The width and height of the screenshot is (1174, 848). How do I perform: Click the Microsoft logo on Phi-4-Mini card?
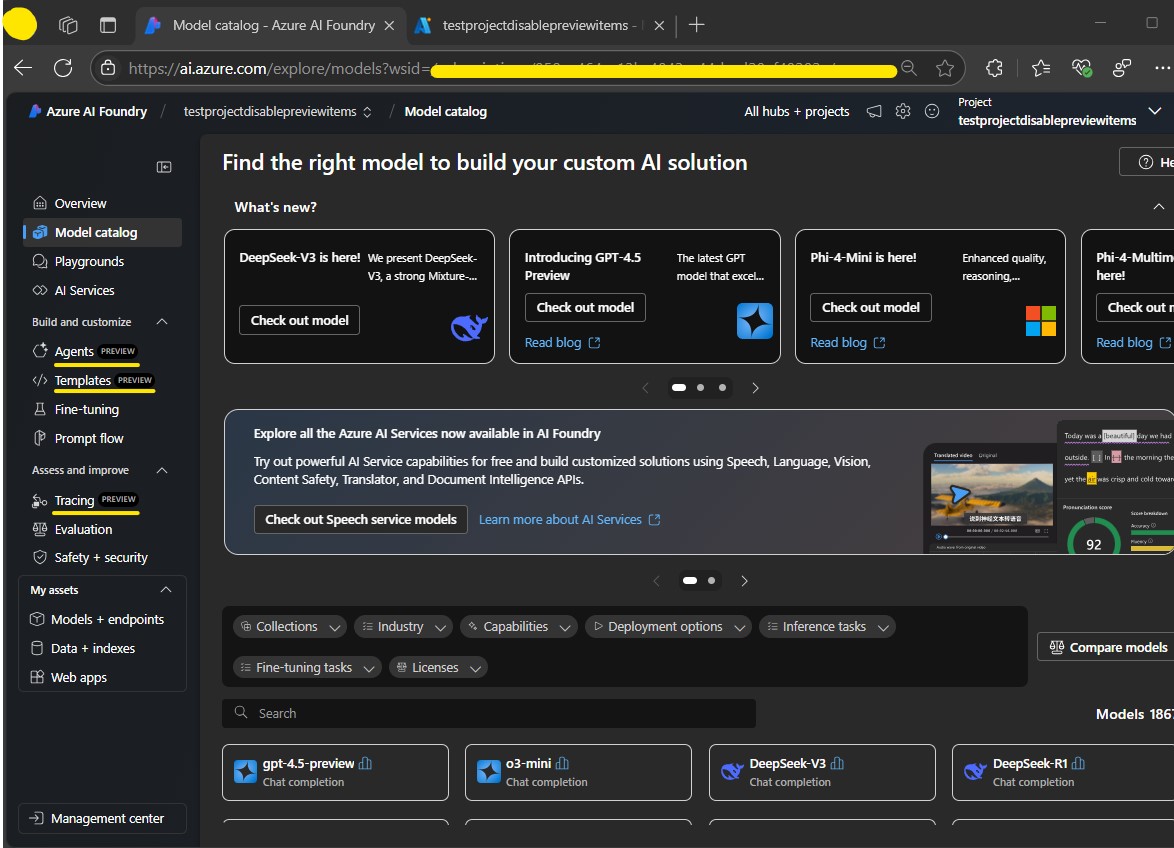1041,321
